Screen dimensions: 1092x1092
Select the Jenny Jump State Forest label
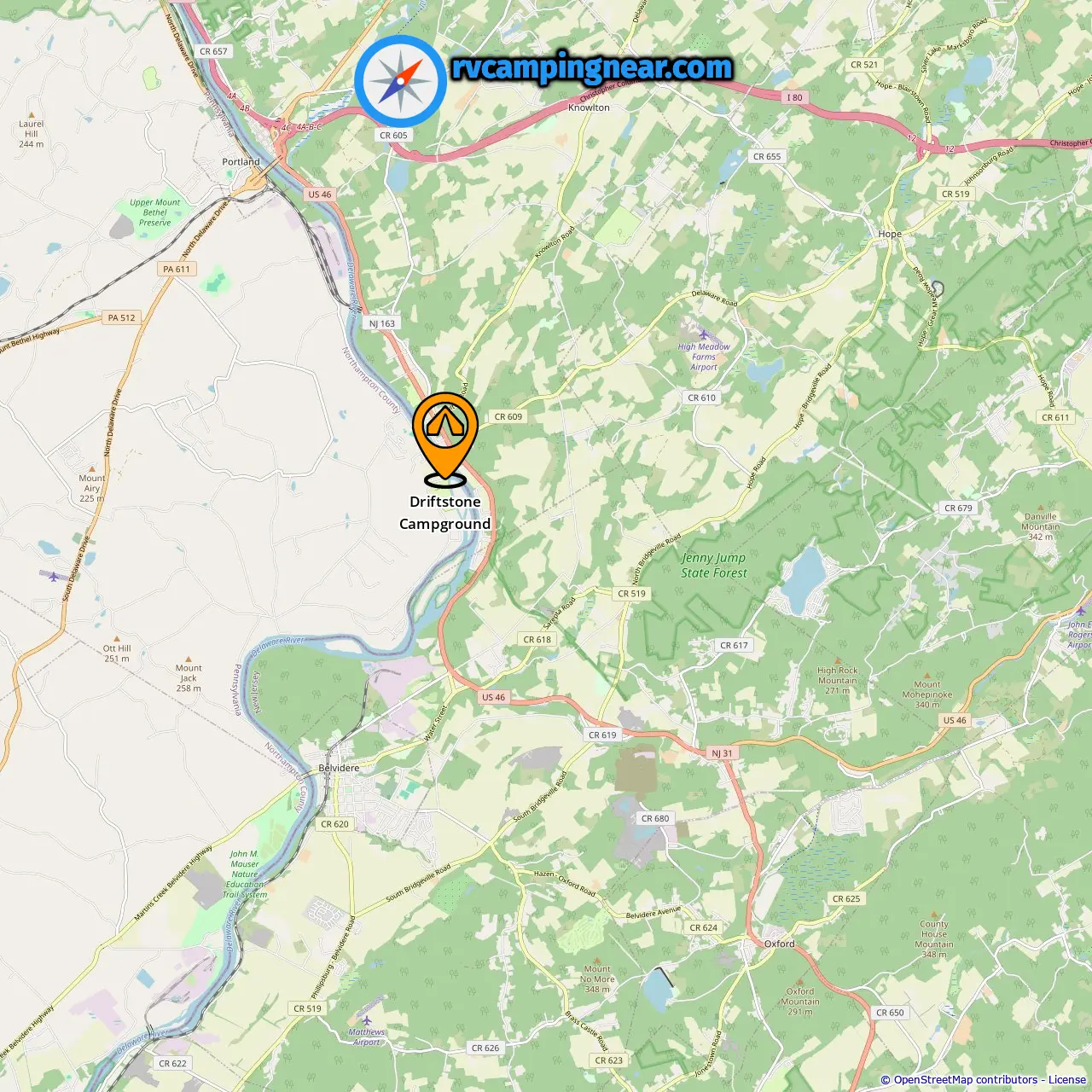tap(713, 565)
